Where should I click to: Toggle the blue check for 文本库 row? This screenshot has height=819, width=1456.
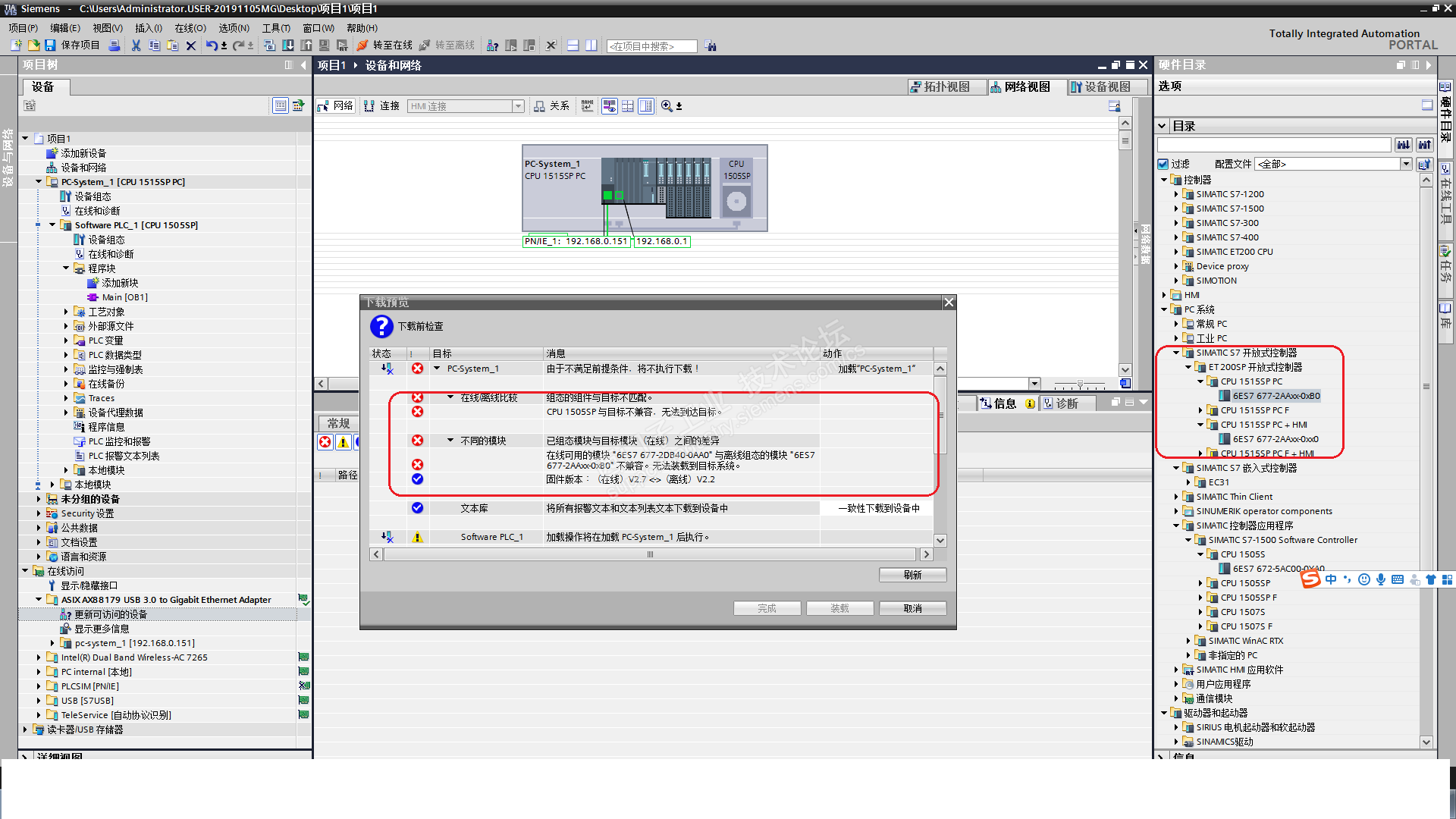pyautogui.click(x=417, y=508)
